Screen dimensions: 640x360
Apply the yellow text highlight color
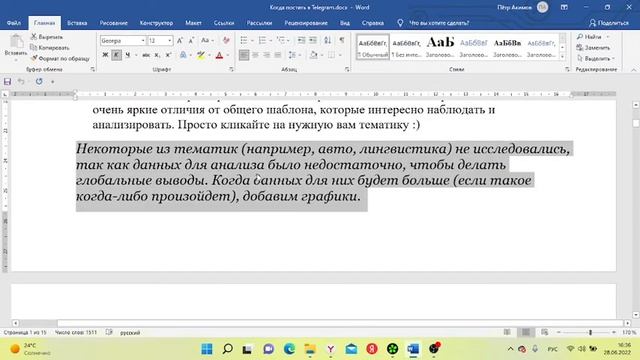click(x=200, y=55)
